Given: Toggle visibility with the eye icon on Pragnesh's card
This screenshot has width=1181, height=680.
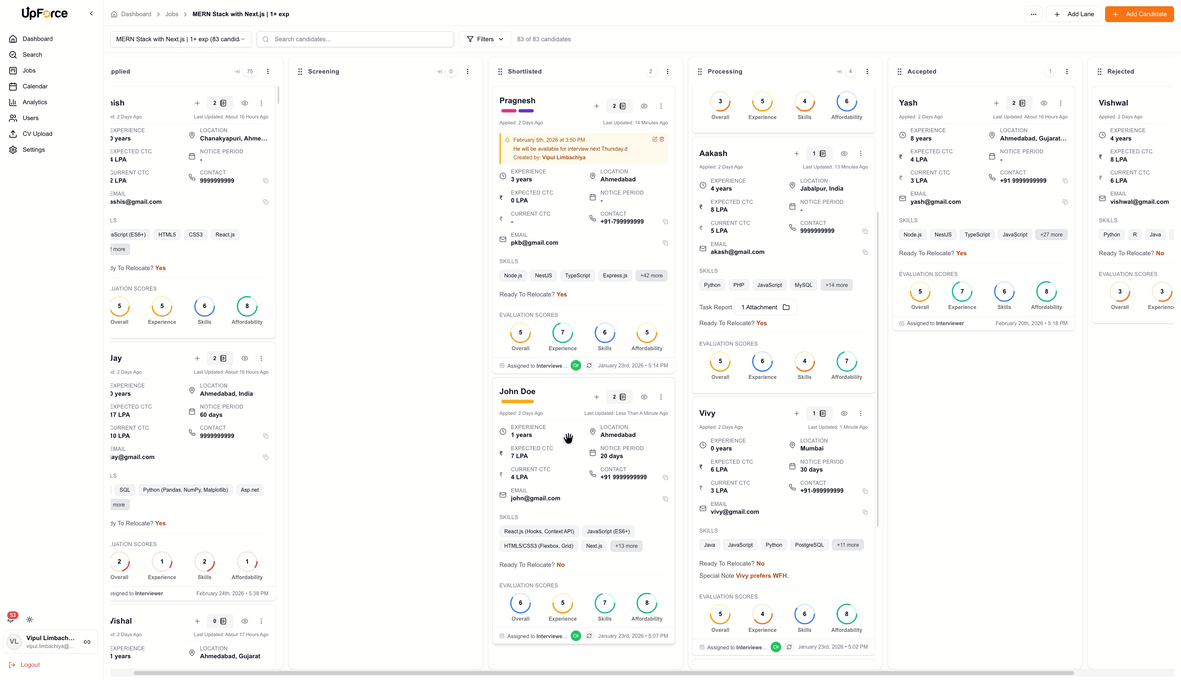Looking at the screenshot, I should tap(644, 105).
